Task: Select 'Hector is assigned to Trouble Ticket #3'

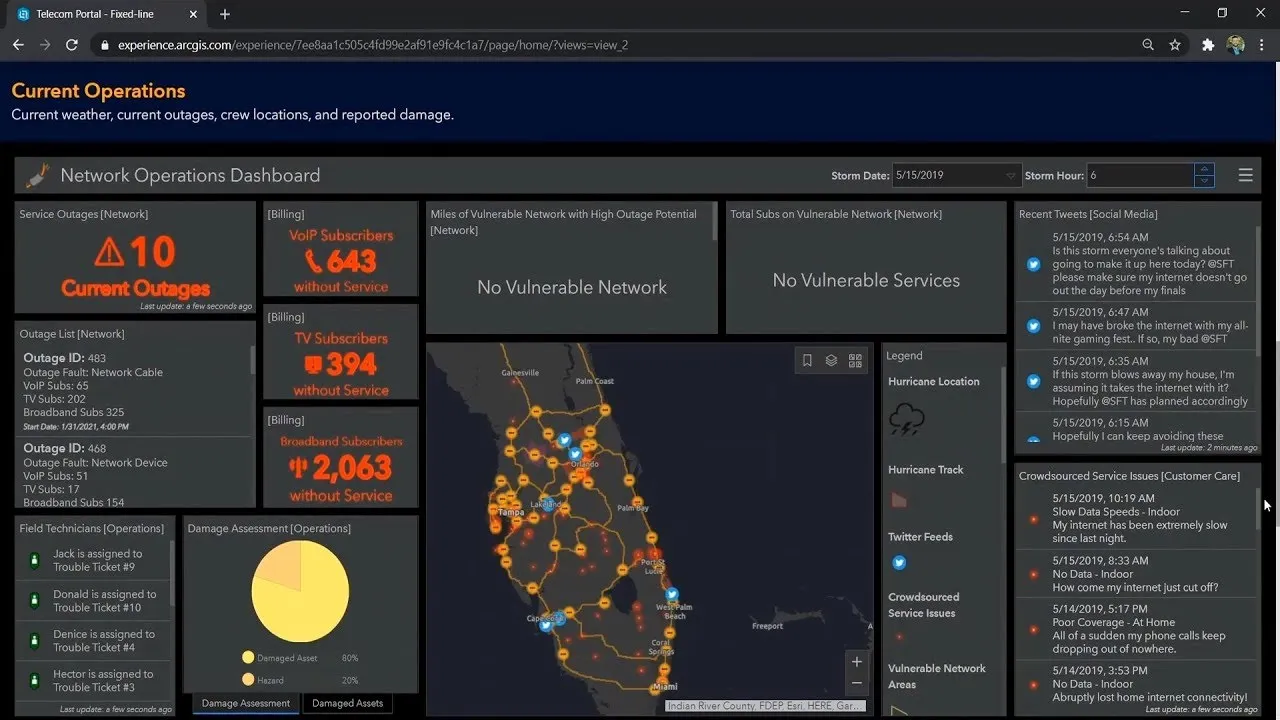Action: click(93, 681)
